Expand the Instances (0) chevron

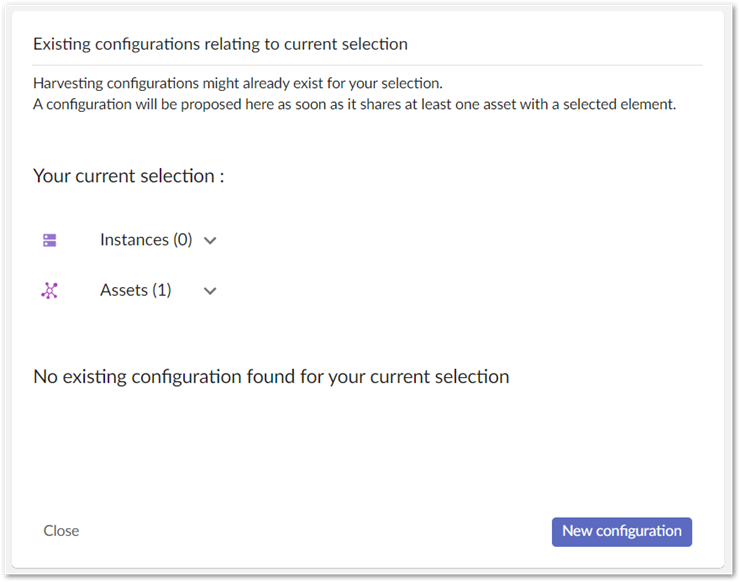click(210, 241)
